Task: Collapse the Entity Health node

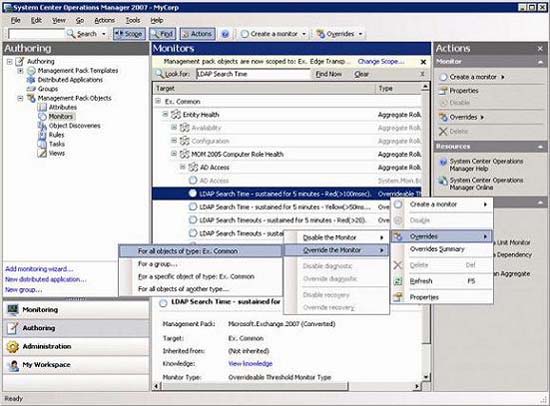Action: 165,114
